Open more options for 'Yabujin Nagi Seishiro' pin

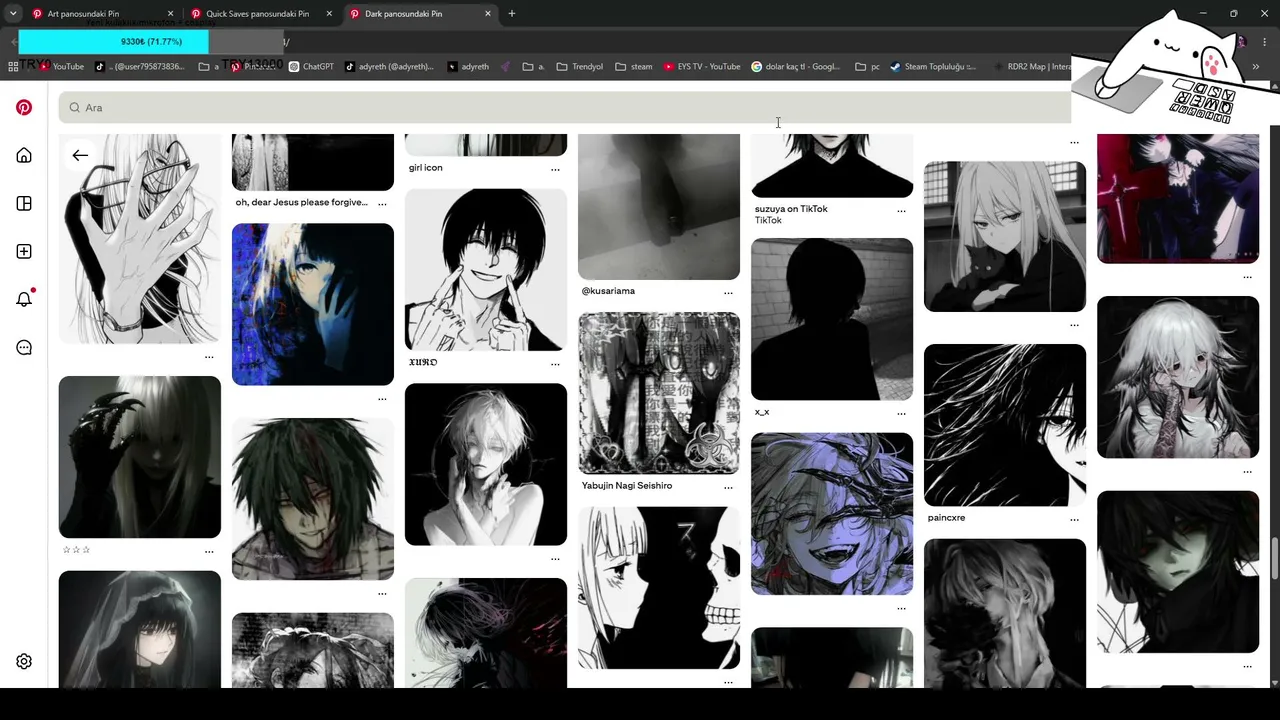click(728, 488)
